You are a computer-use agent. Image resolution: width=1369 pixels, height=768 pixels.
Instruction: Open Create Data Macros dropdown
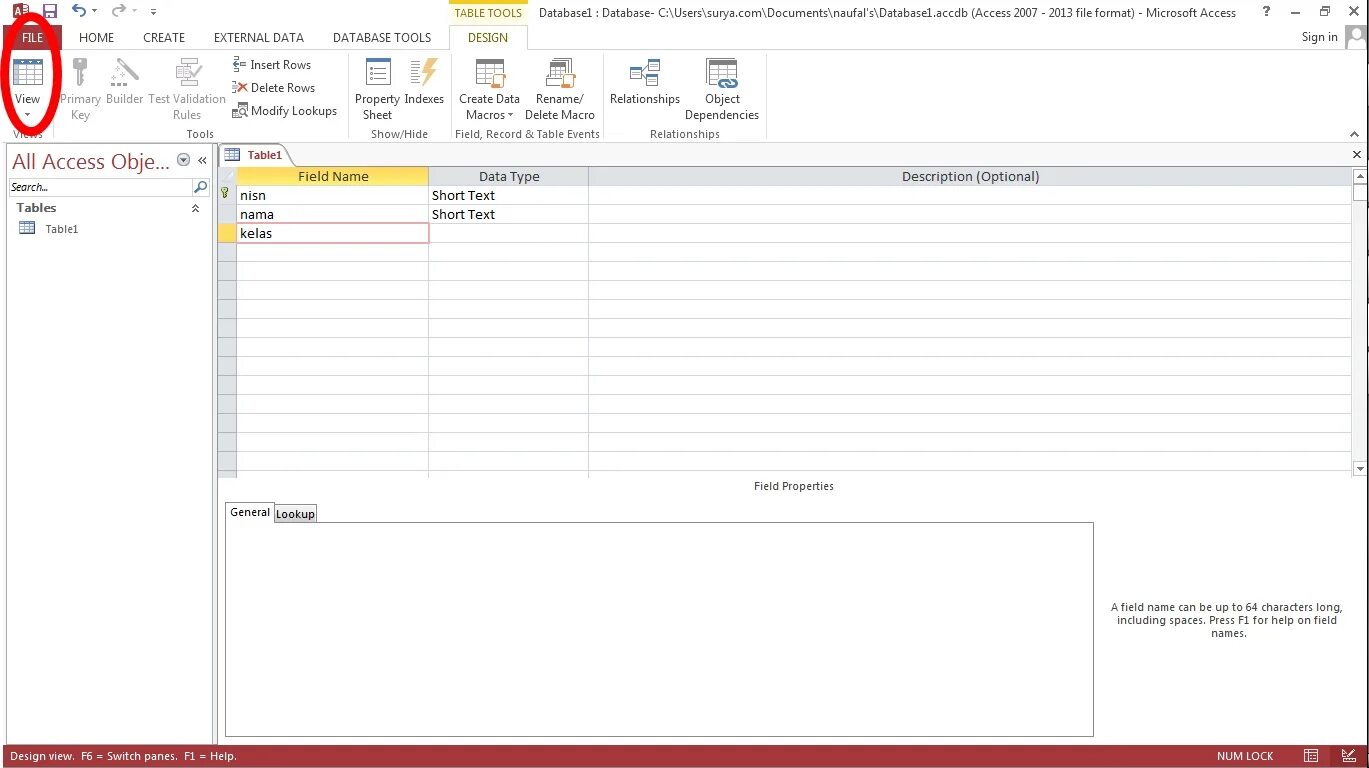(489, 89)
